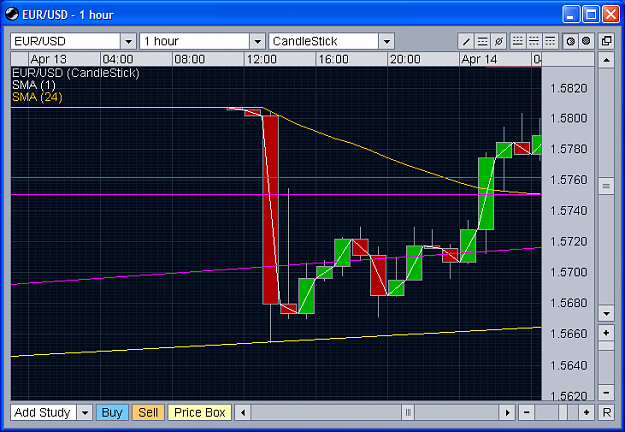The height and width of the screenshot is (432, 625).
Task: Choose line style with solid bottom line
Action: (517, 41)
